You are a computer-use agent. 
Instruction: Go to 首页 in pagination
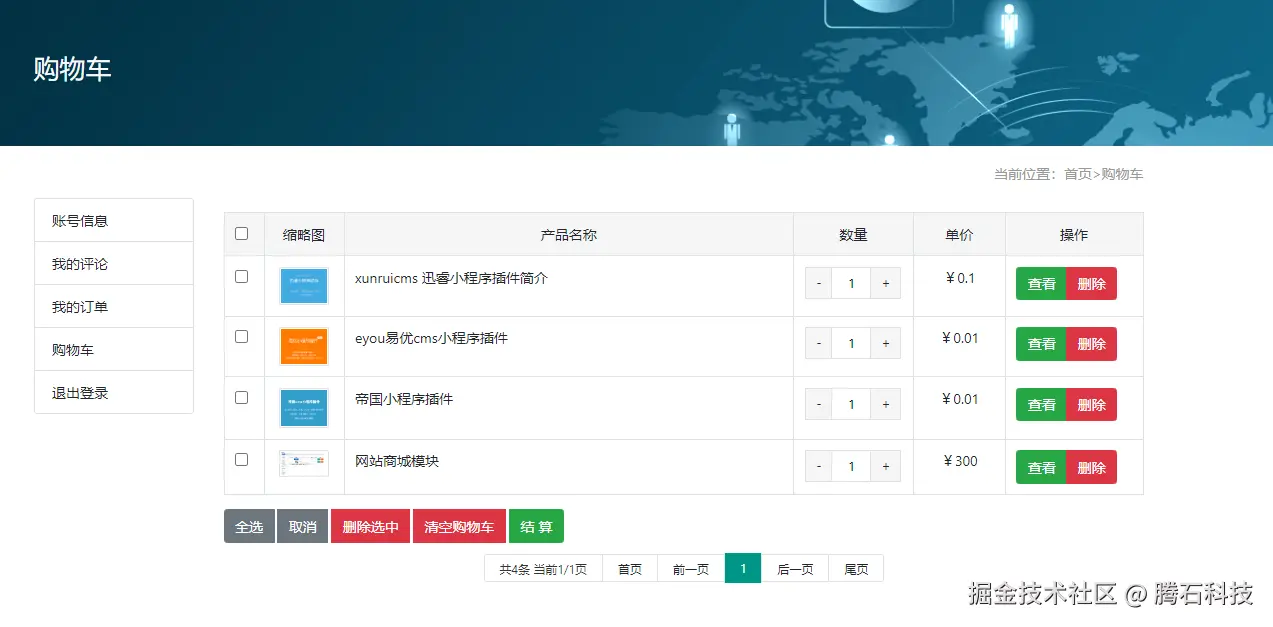click(x=630, y=569)
